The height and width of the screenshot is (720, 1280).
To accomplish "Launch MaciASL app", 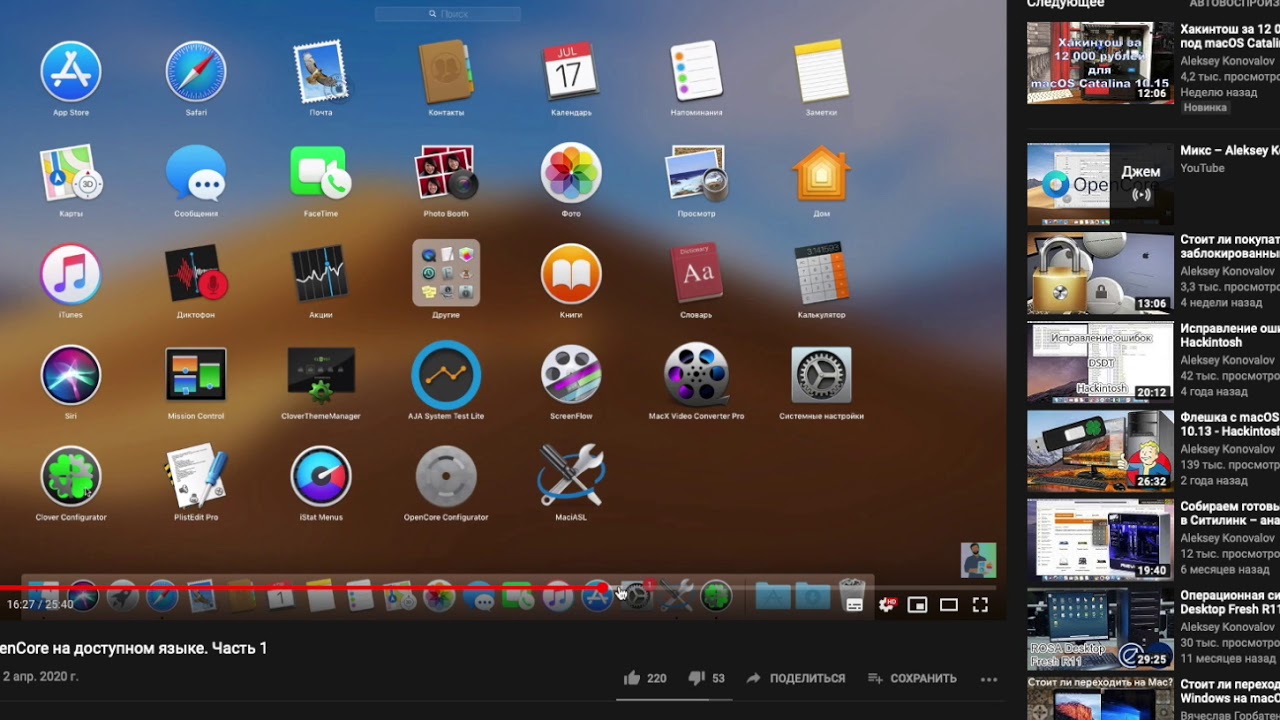I will coord(571,476).
